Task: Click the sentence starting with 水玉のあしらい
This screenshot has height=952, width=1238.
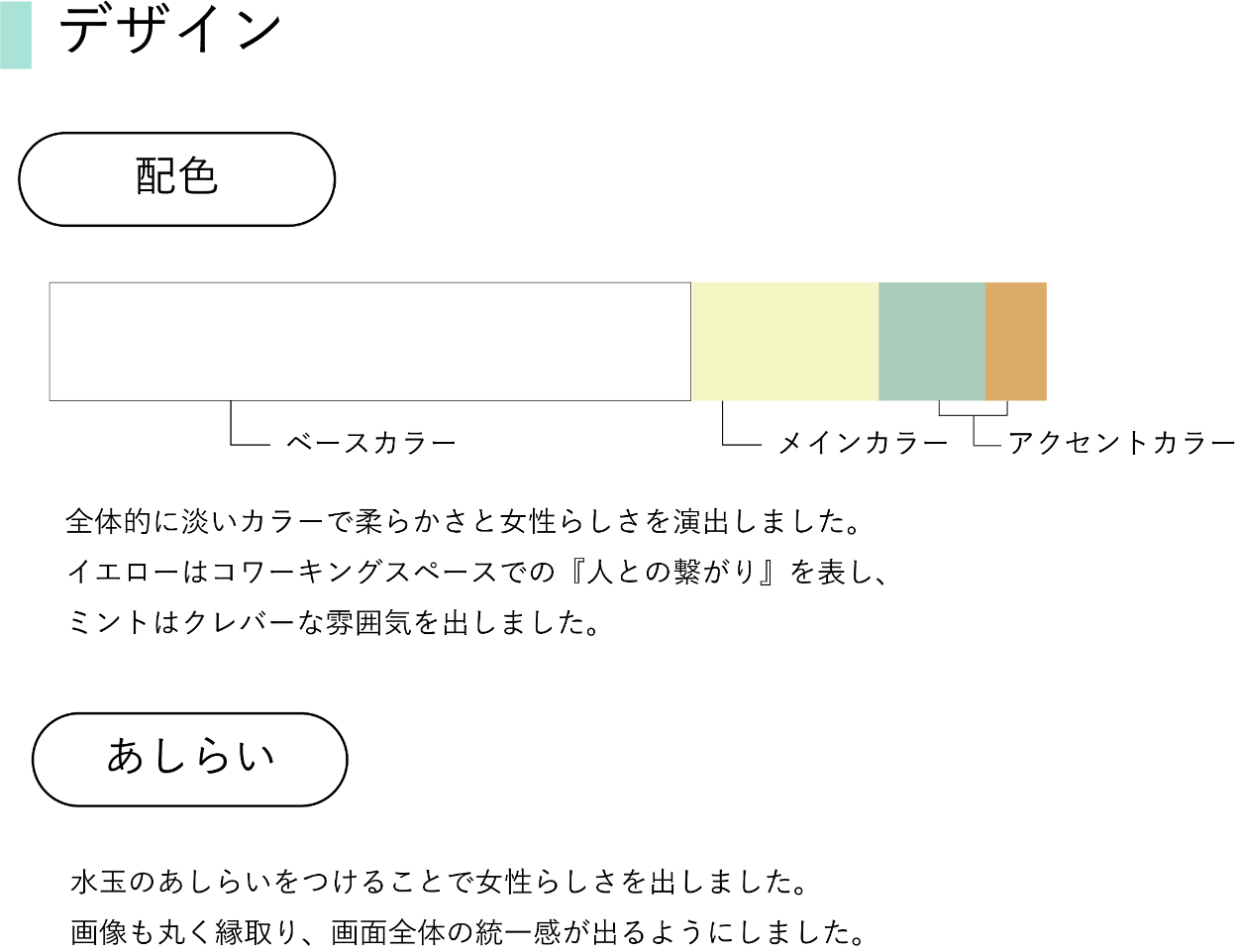Action: point(440,881)
